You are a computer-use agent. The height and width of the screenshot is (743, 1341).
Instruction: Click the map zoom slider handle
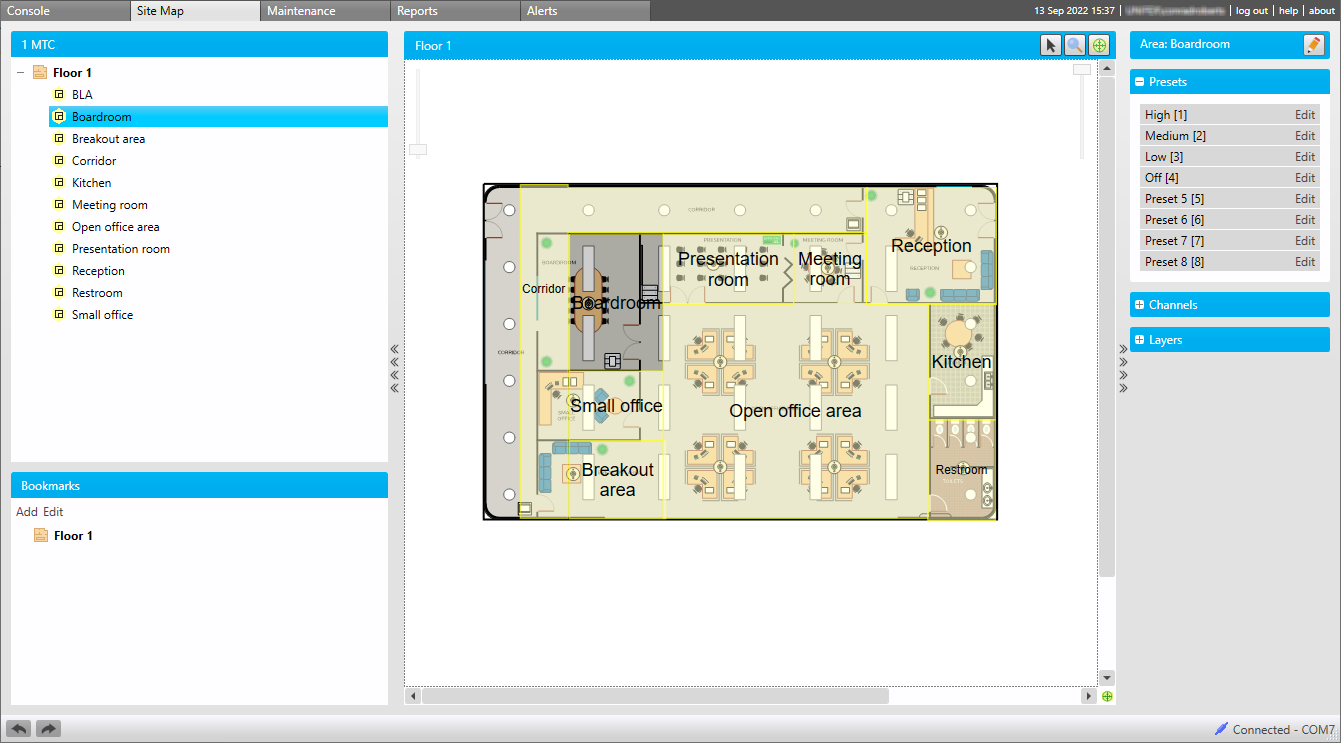tap(418, 150)
